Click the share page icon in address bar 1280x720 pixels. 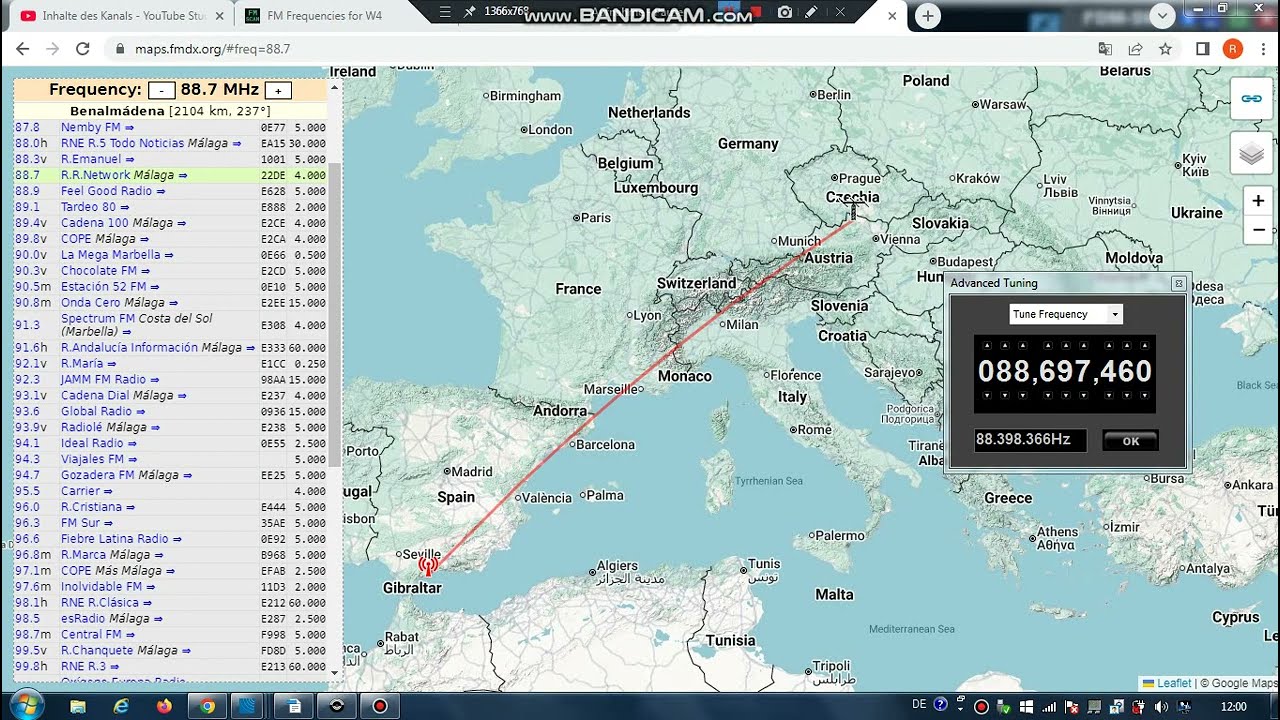click(1135, 48)
